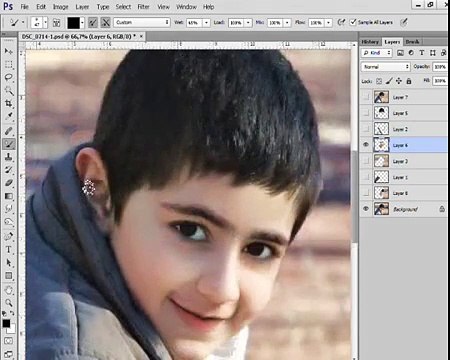Select the Clone Stamp tool
450x360 pixels.
9,157
